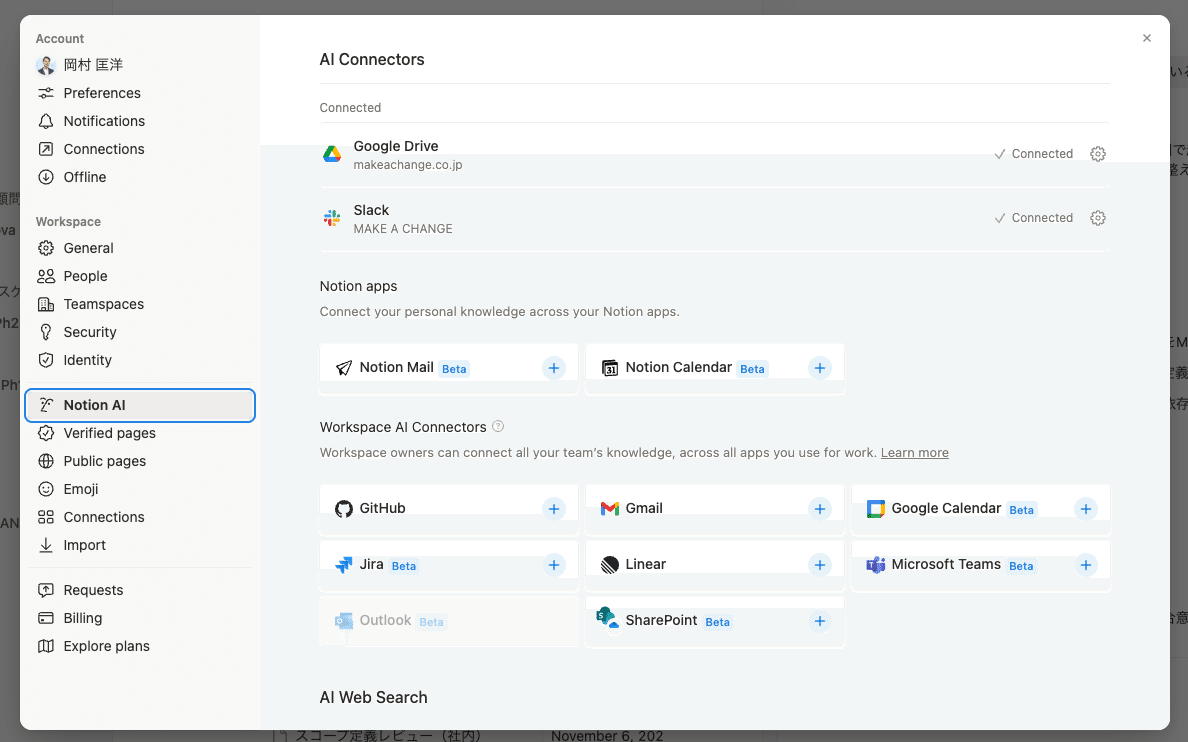
Task: Click the account name 岡村 匡洋
Action: pyautogui.click(x=93, y=65)
